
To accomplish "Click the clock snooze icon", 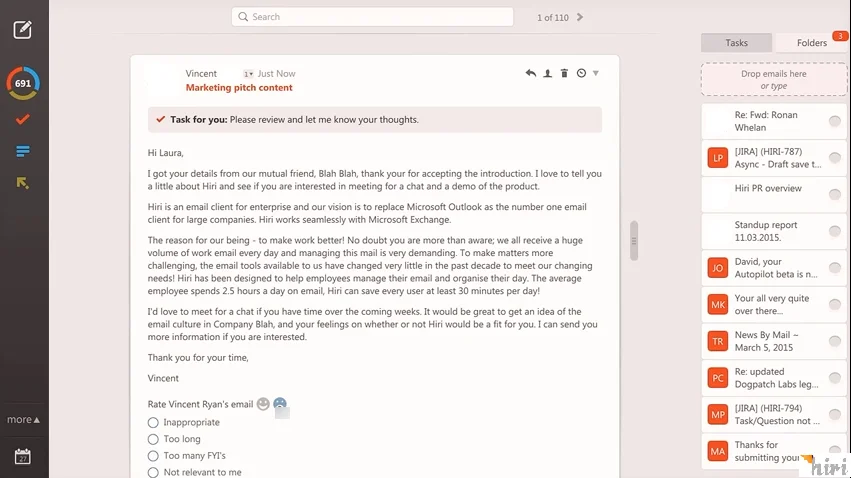I will [581, 73].
